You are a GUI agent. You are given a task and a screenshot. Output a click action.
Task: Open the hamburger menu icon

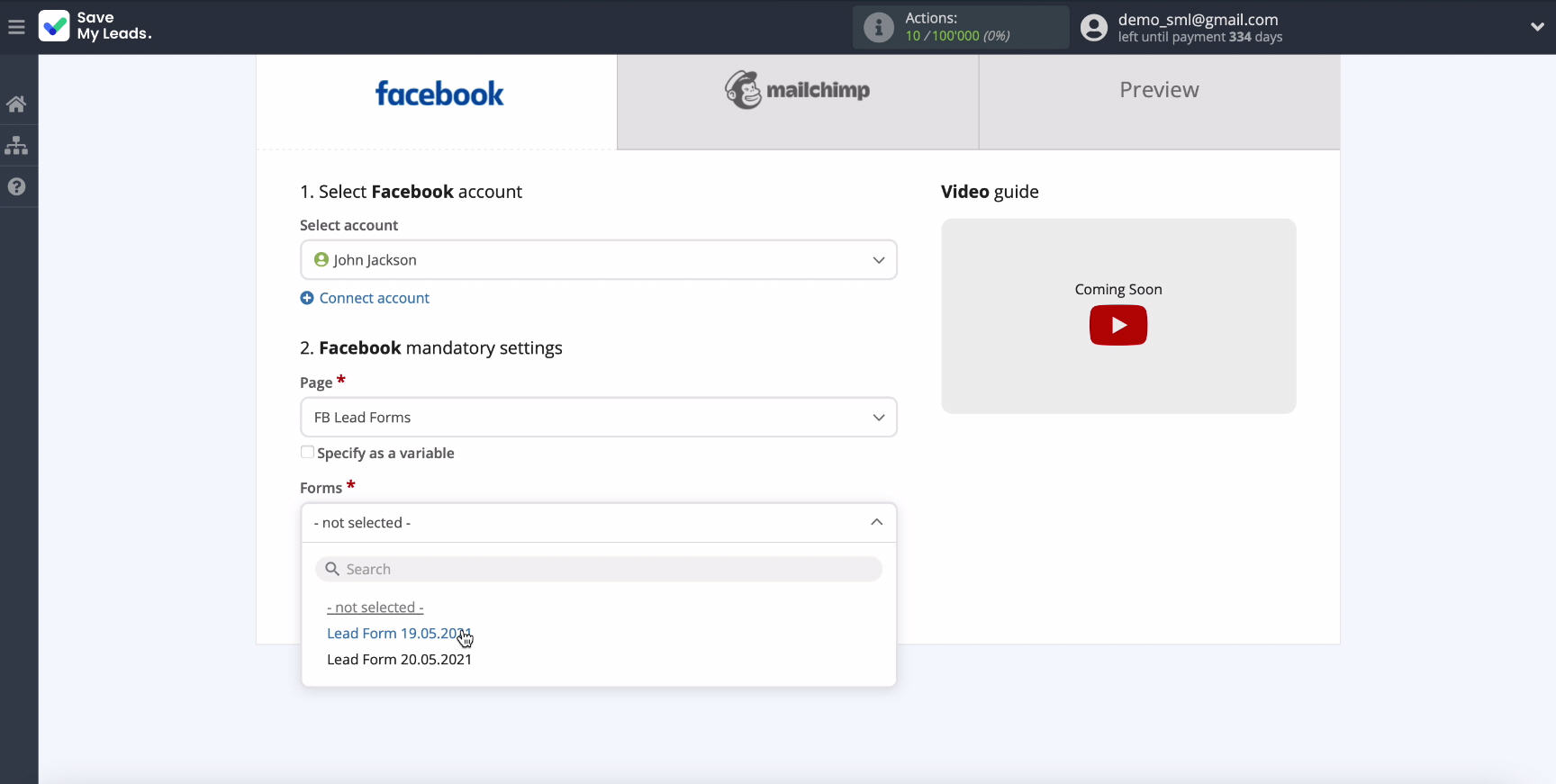pos(16,27)
